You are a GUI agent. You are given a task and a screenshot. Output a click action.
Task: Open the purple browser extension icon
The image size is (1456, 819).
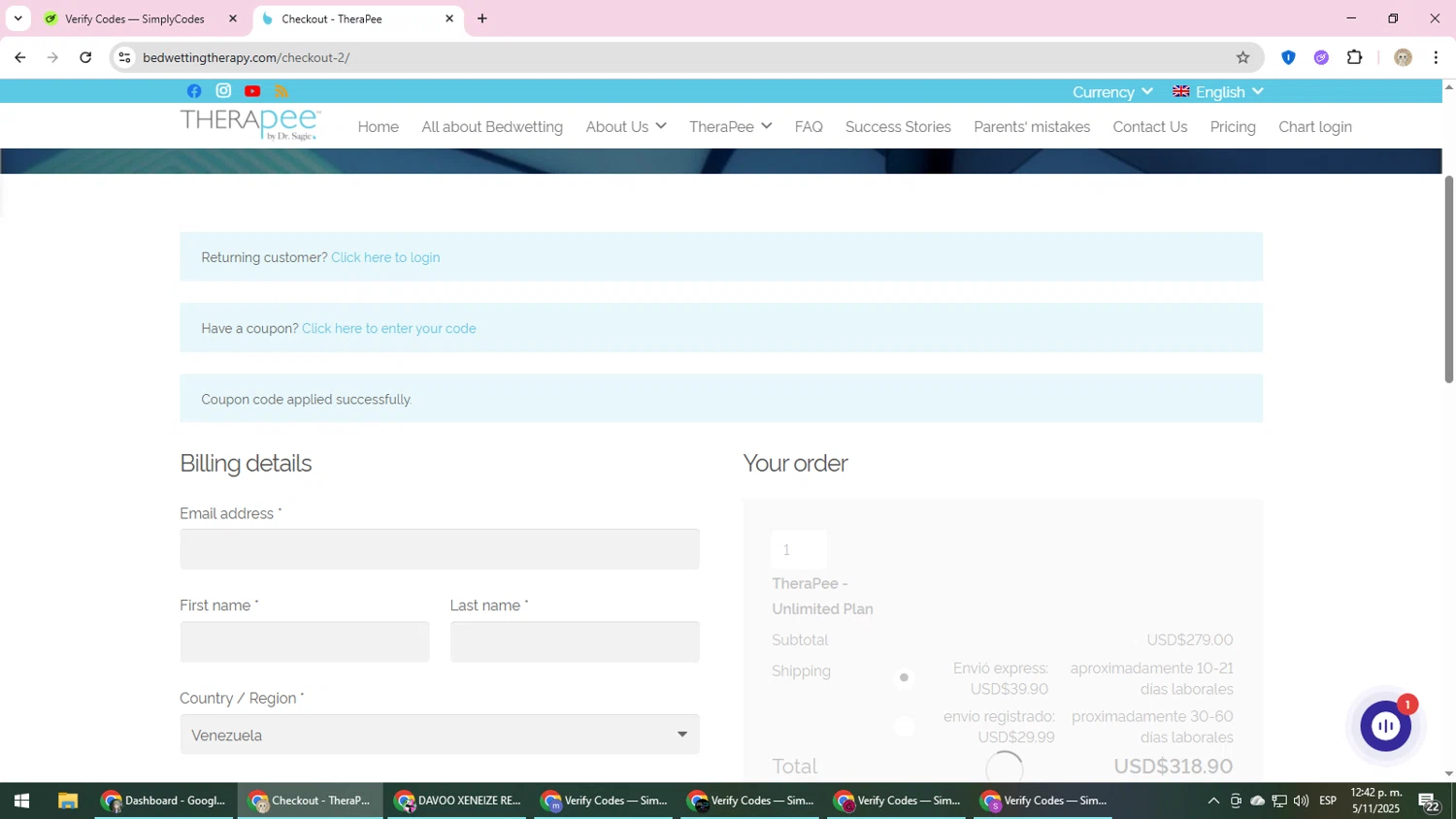(x=1321, y=57)
